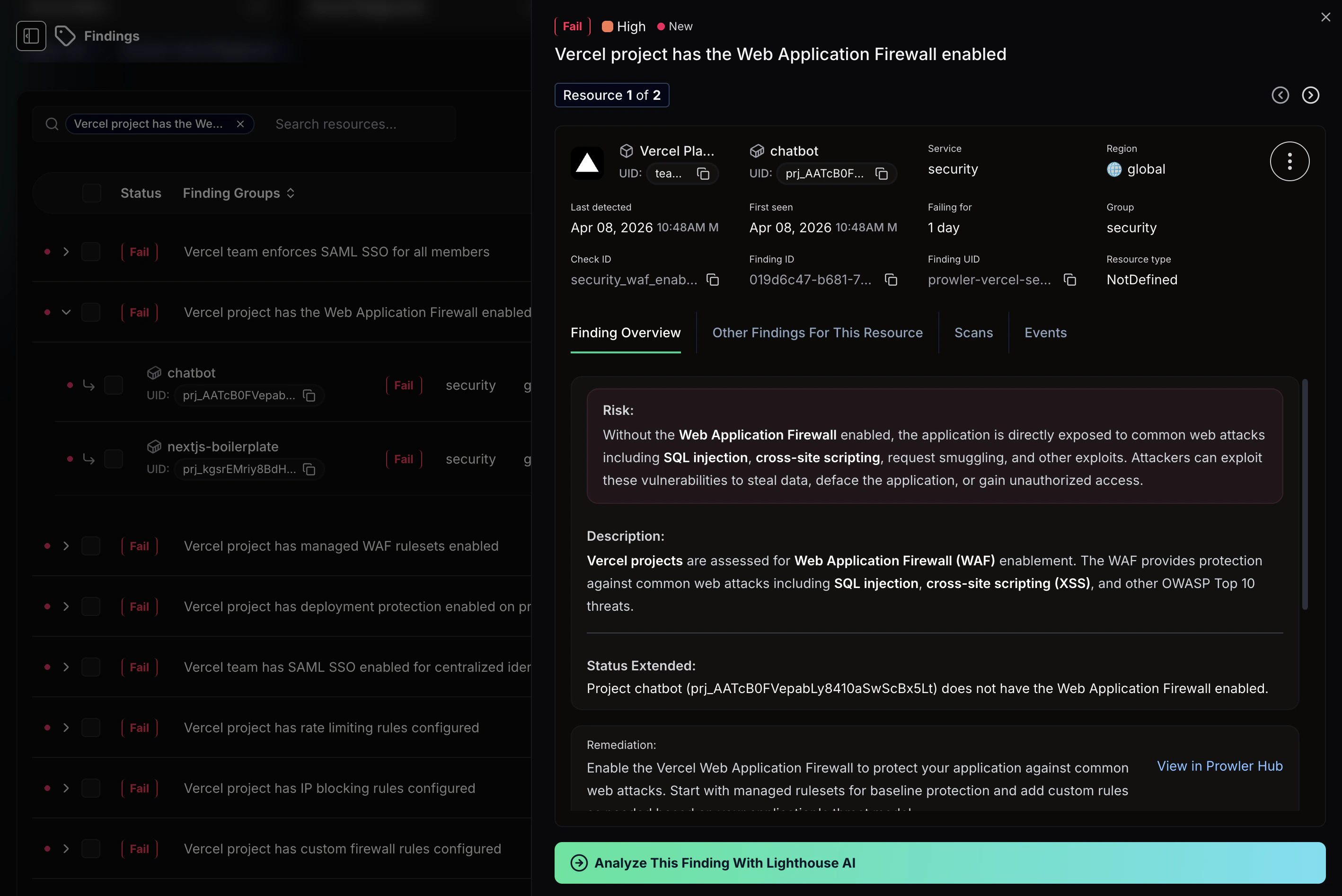
Task: Copy the Check ID value
Action: (x=713, y=280)
